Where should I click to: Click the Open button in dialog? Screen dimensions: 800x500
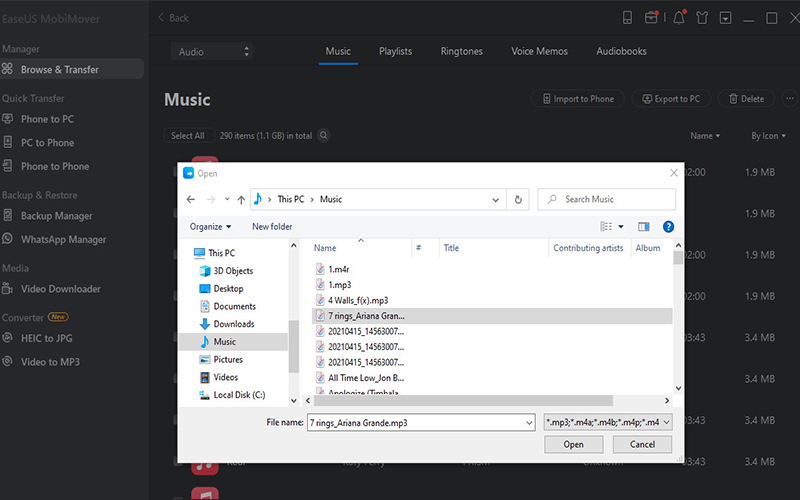pos(573,444)
